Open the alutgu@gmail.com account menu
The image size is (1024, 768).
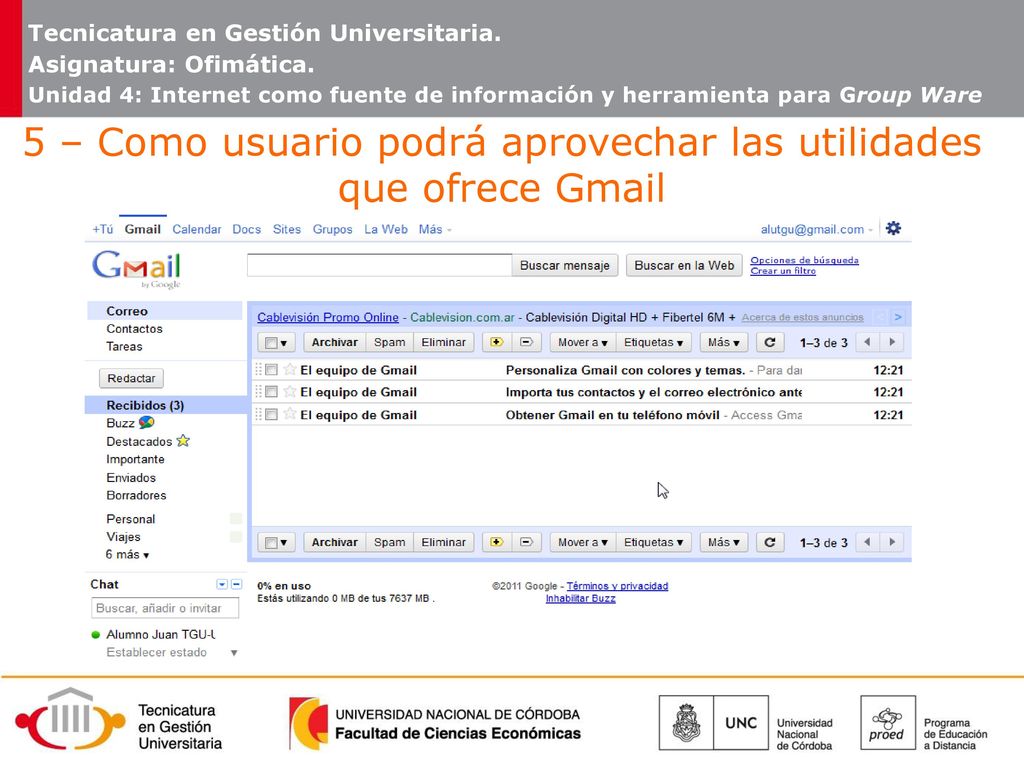(816, 229)
